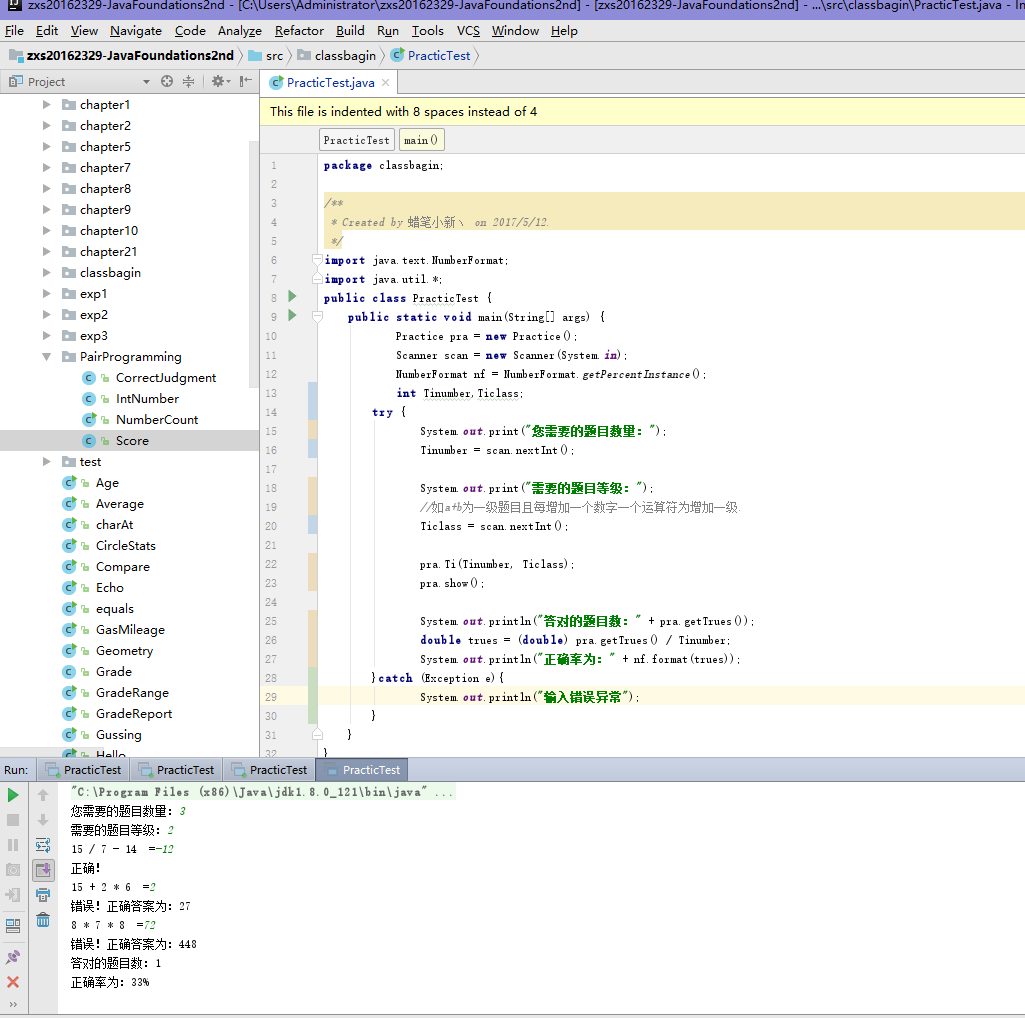This screenshot has width=1025, height=1018.
Task: Switch to first PracticTest run tab
Action: [84, 770]
